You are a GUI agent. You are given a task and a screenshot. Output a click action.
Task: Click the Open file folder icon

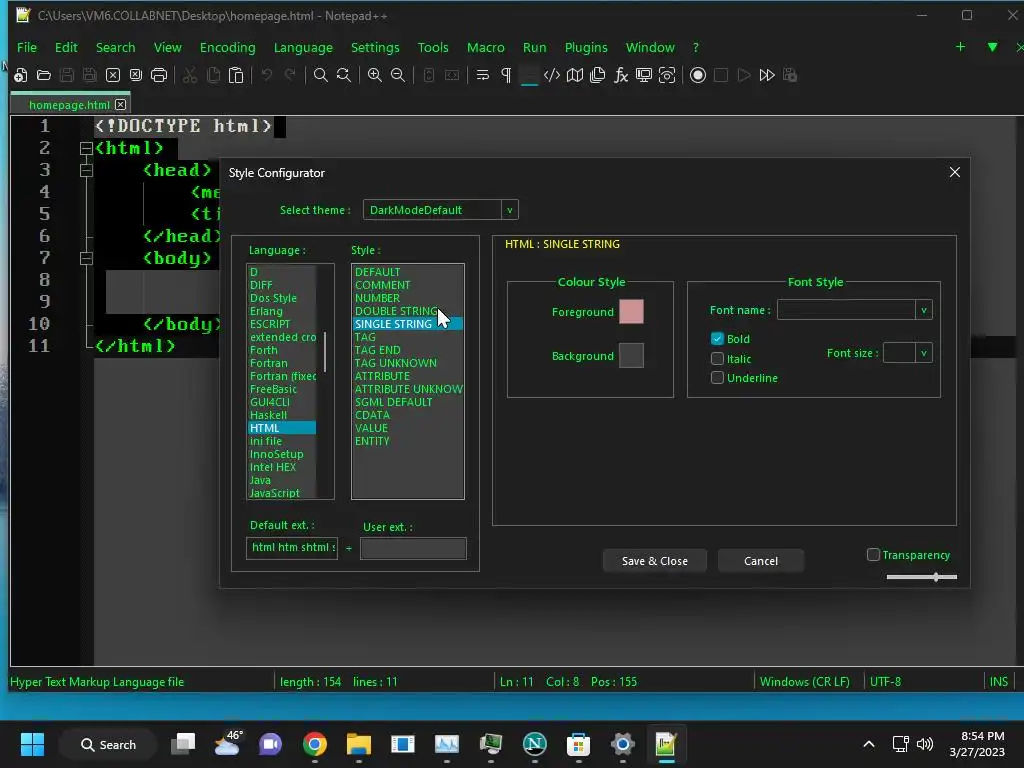(x=44, y=75)
